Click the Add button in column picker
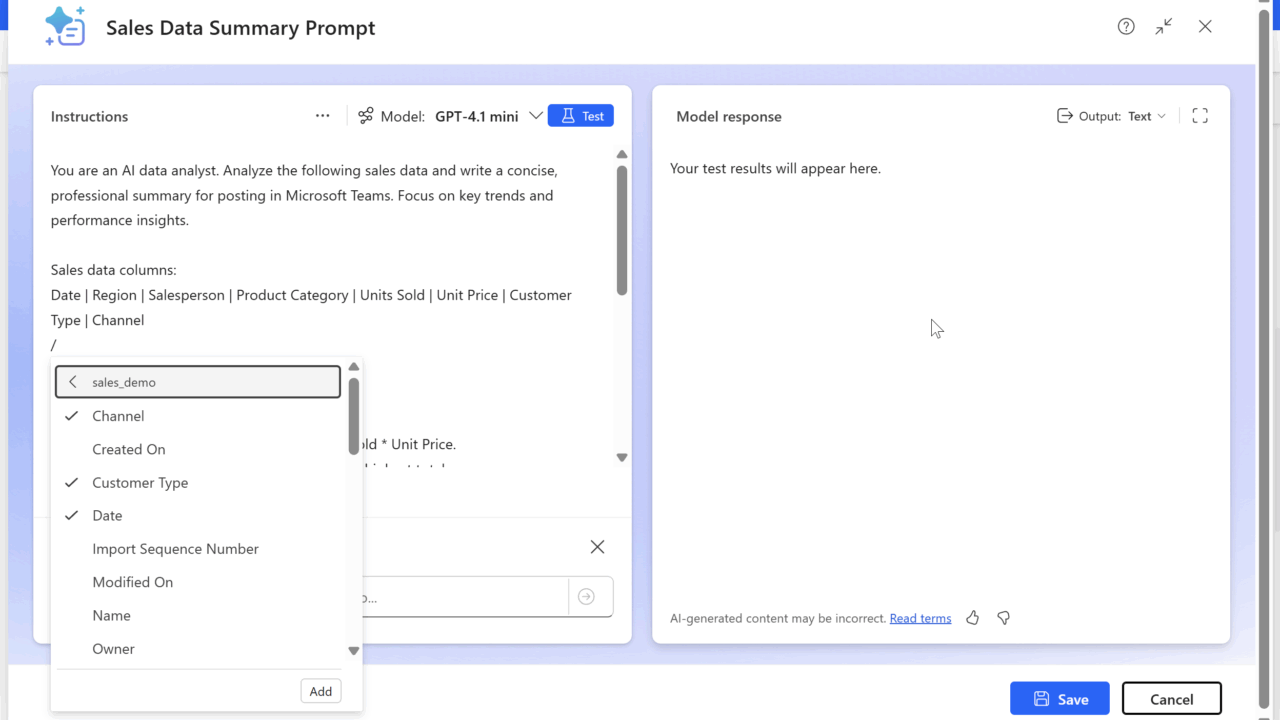This screenshot has height=720, width=1280. (321, 691)
